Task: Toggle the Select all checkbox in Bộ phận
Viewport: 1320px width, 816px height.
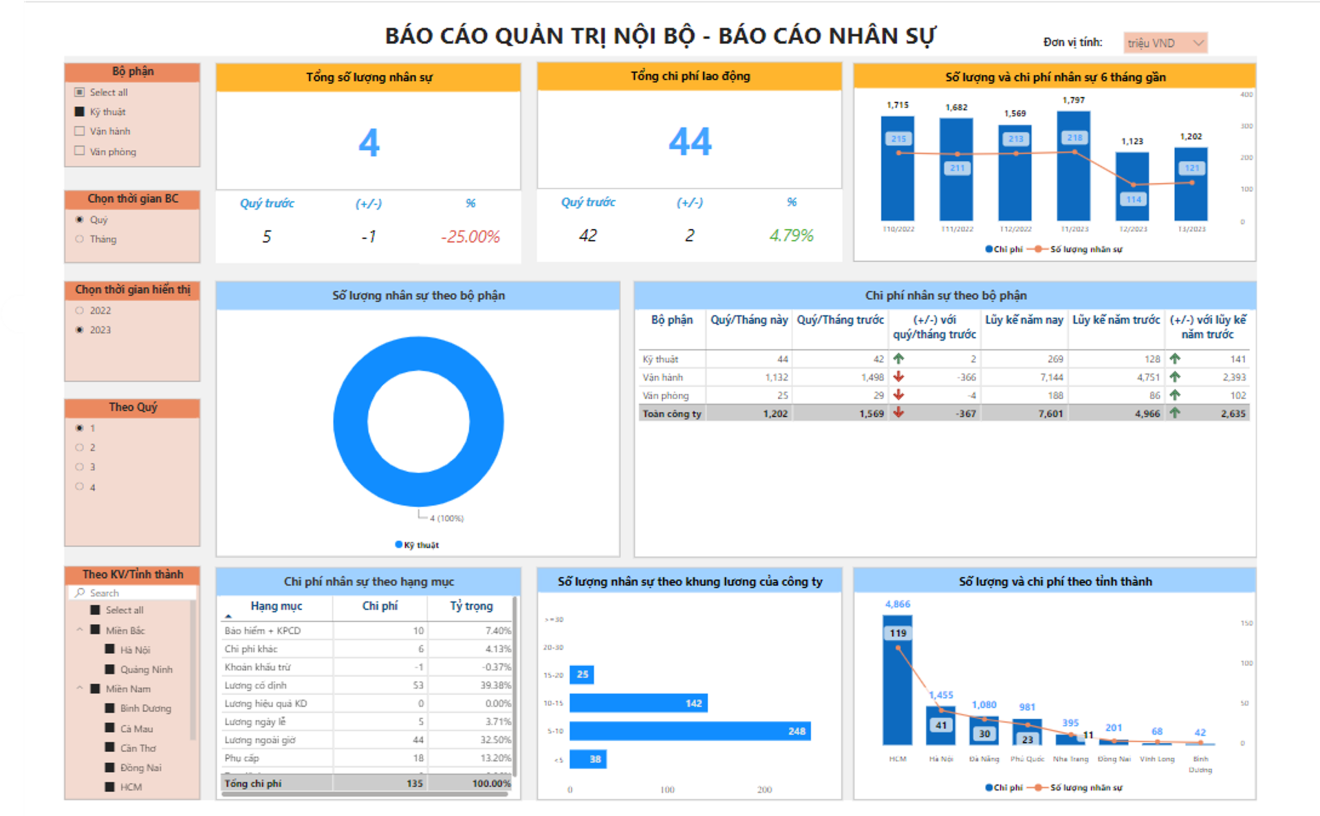Action: click(80, 92)
